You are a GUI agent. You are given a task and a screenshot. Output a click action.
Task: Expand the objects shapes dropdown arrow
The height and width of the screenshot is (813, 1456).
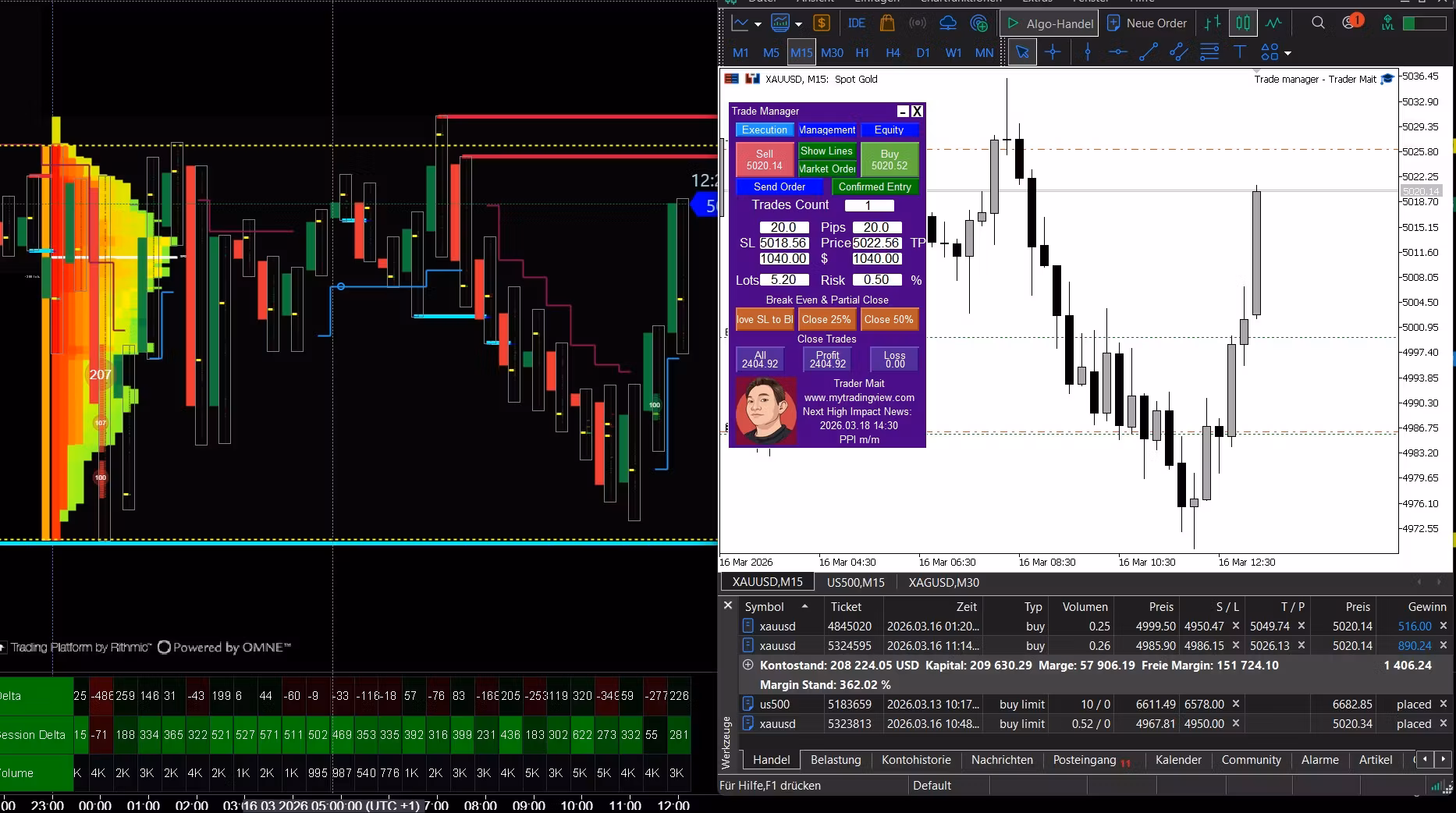(x=1287, y=53)
